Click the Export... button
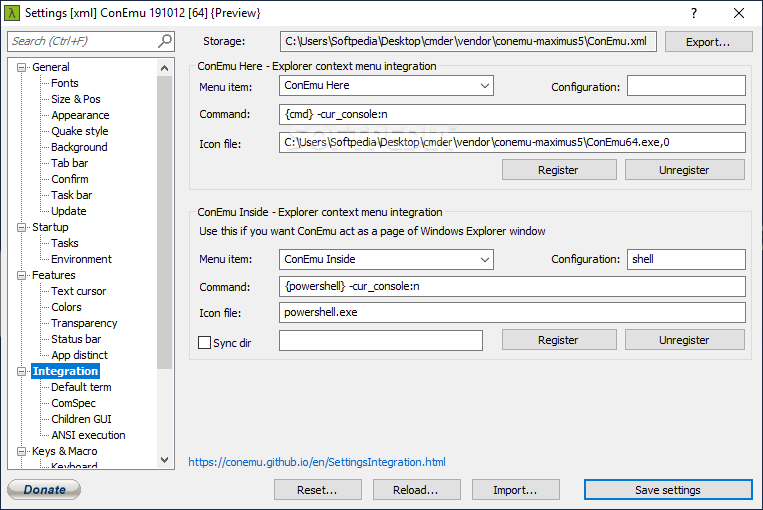This screenshot has height=510, width=763. coord(708,42)
